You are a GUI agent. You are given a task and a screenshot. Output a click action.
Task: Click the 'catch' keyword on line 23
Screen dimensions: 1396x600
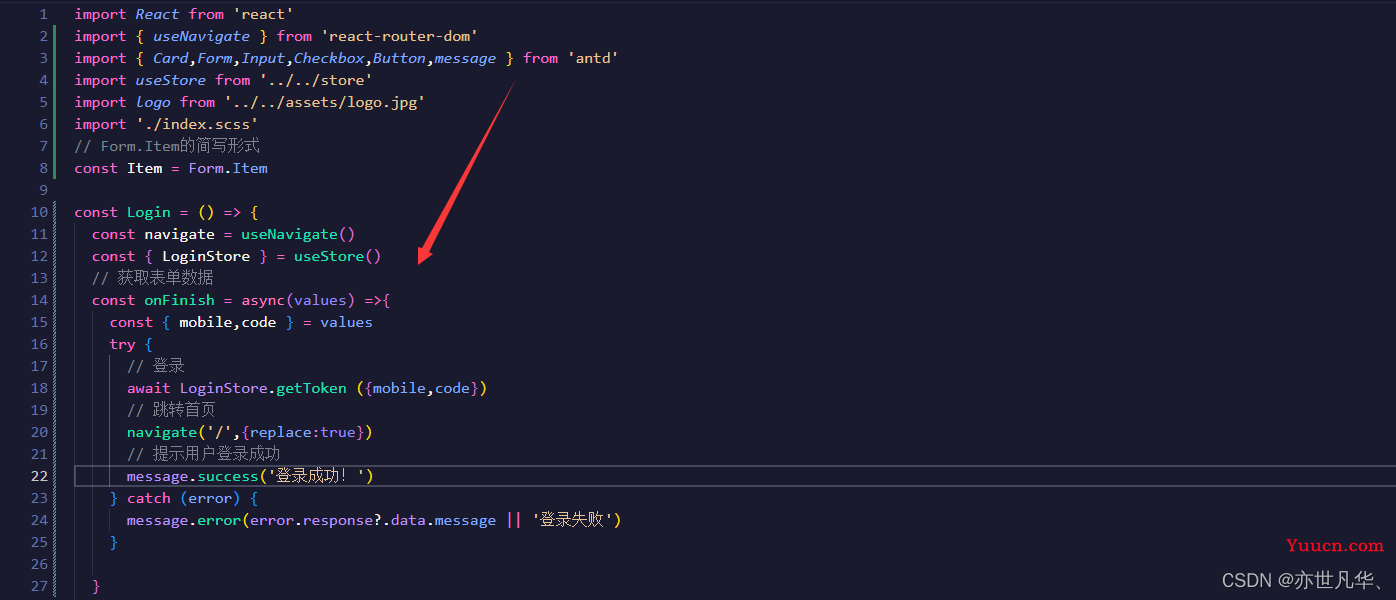click(149, 498)
